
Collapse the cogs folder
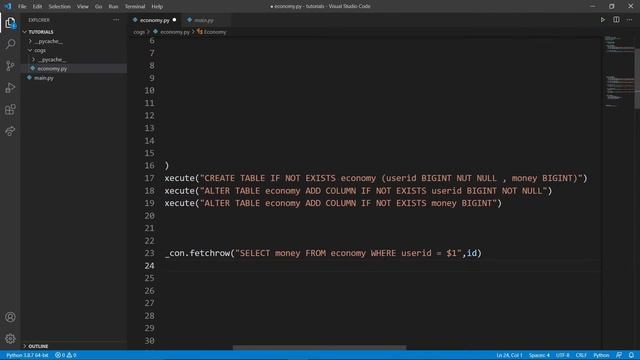point(30,50)
